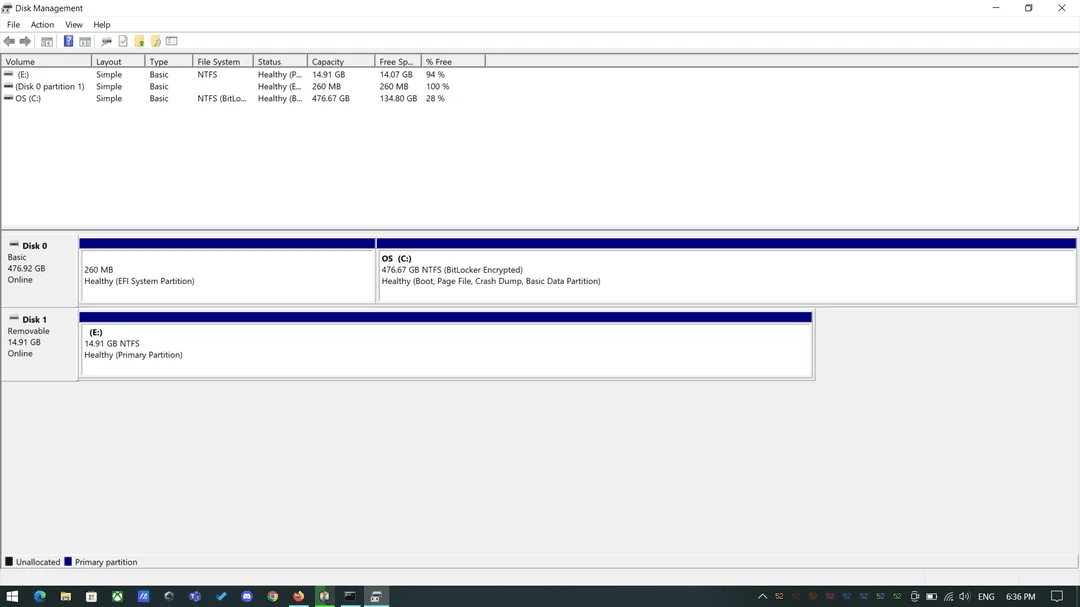Toggle the Show/Hide Action Pane toolbar icon

[85, 41]
